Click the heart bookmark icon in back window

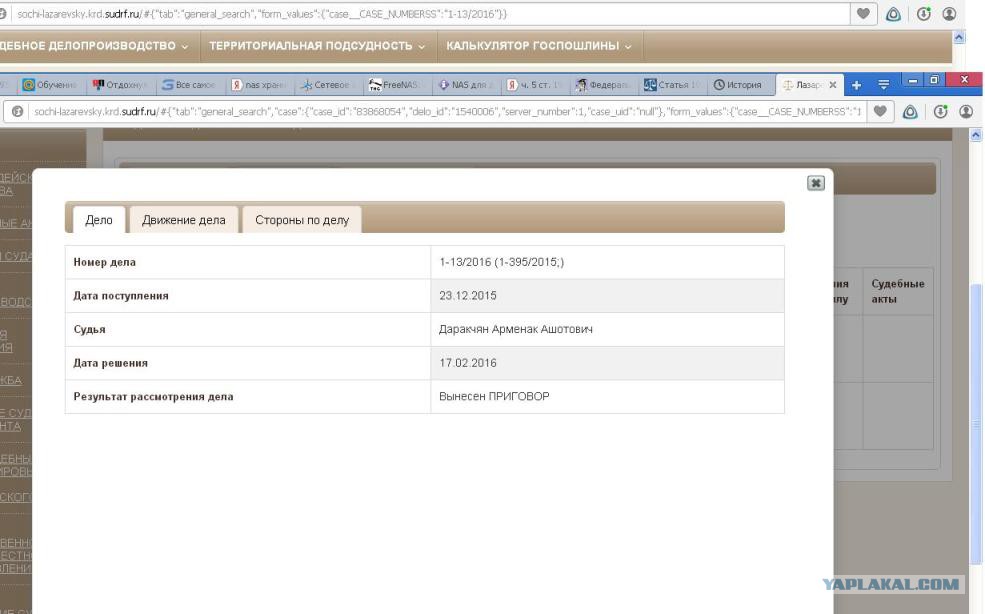tap(863, 14)
